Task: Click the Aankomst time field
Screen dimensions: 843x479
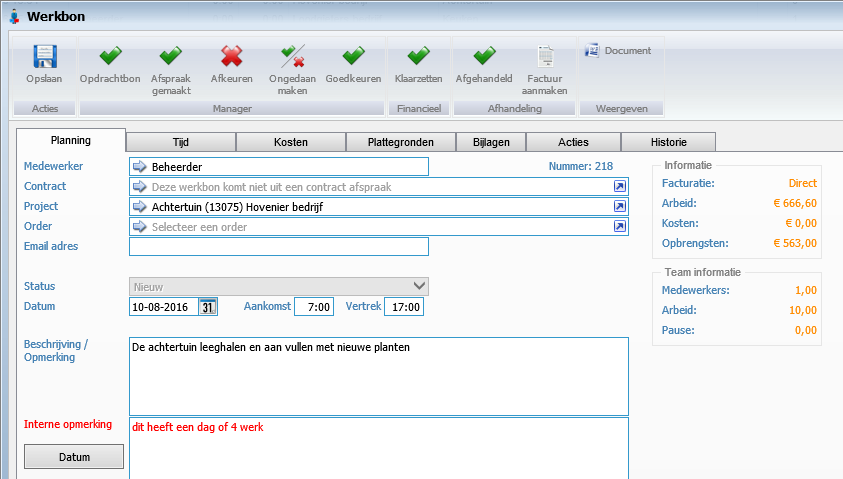Action: 314,307
